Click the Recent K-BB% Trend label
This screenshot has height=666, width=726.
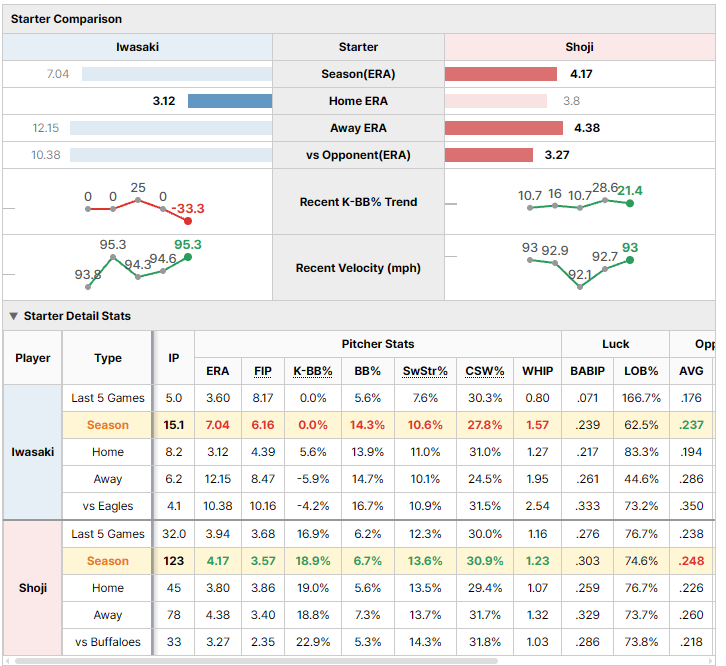(358, 202)
